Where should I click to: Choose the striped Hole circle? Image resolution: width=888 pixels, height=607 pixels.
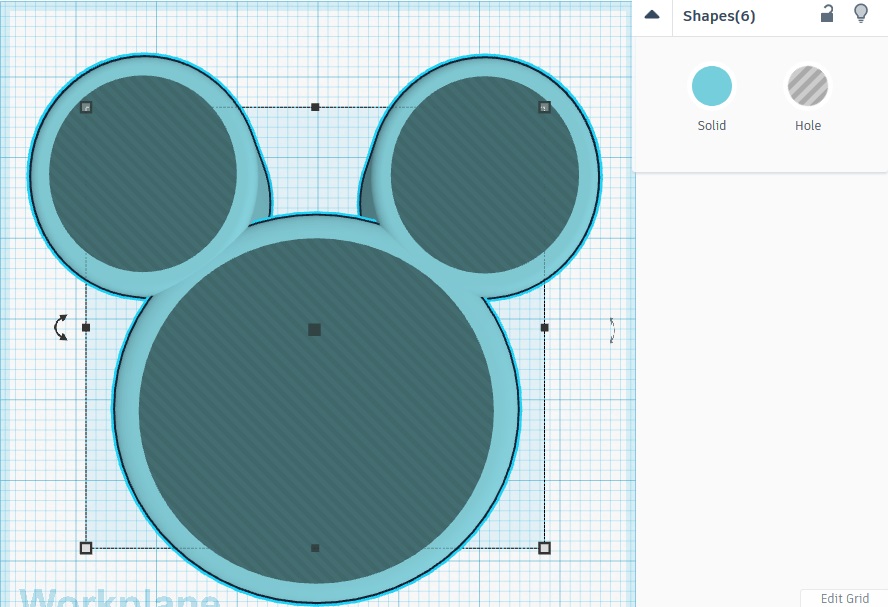[808, 86]
